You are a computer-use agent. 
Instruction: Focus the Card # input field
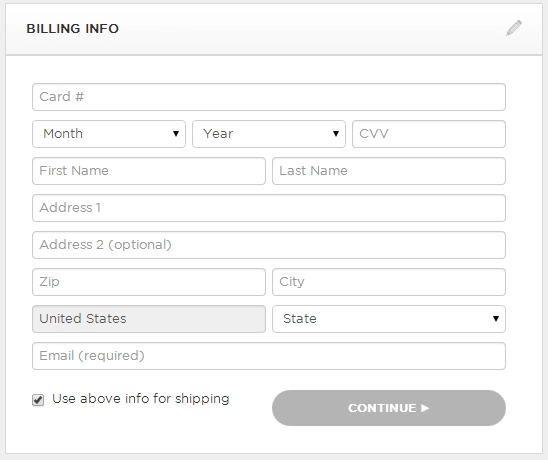[269, 97]
